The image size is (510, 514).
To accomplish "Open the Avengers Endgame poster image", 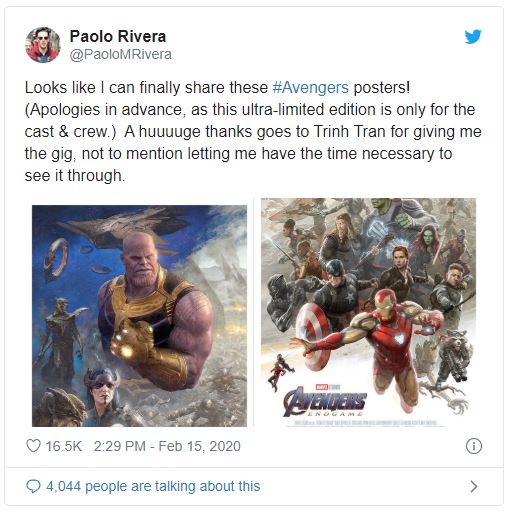I will click(368, 312).
